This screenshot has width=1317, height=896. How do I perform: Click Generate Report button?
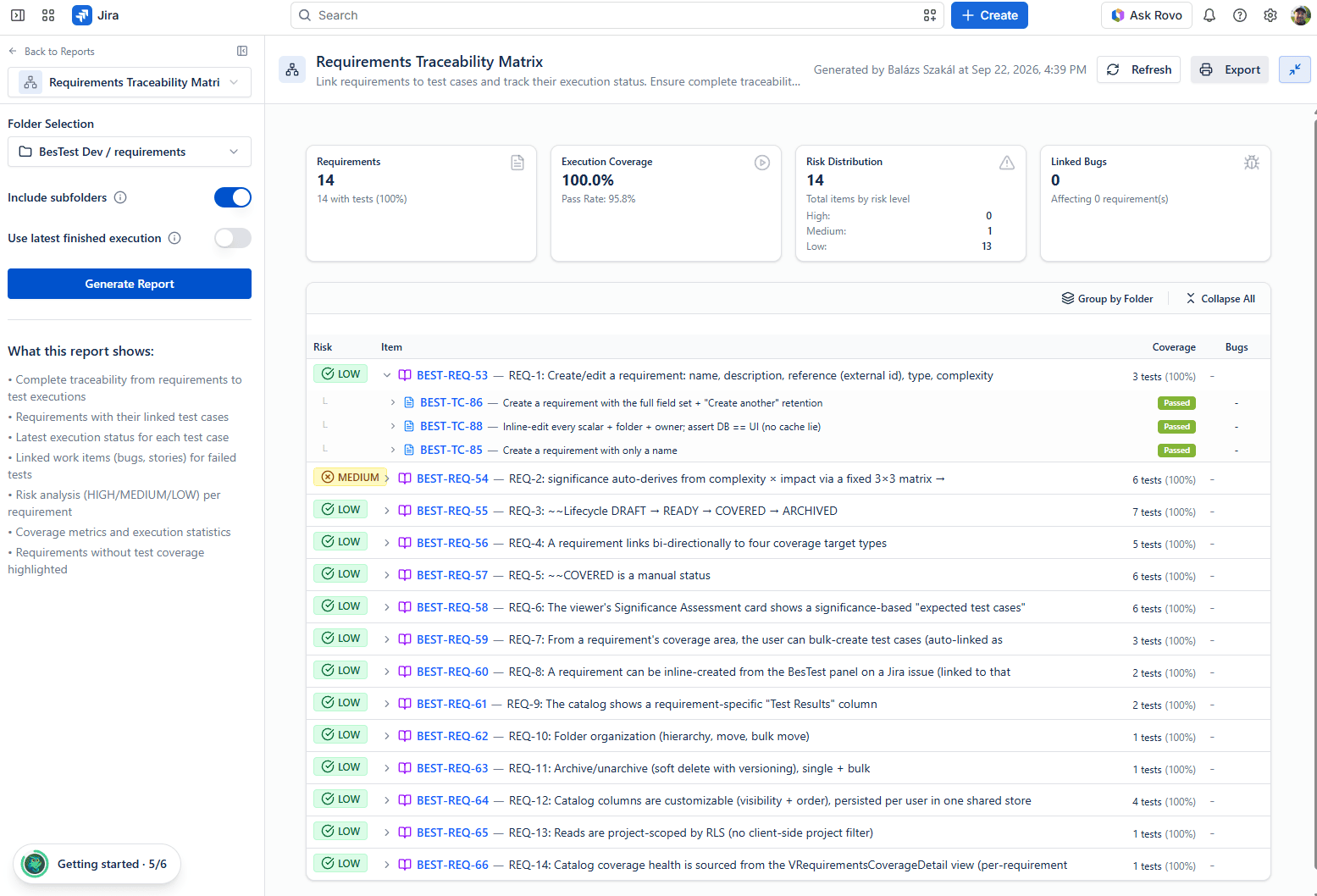pos(130,284)
